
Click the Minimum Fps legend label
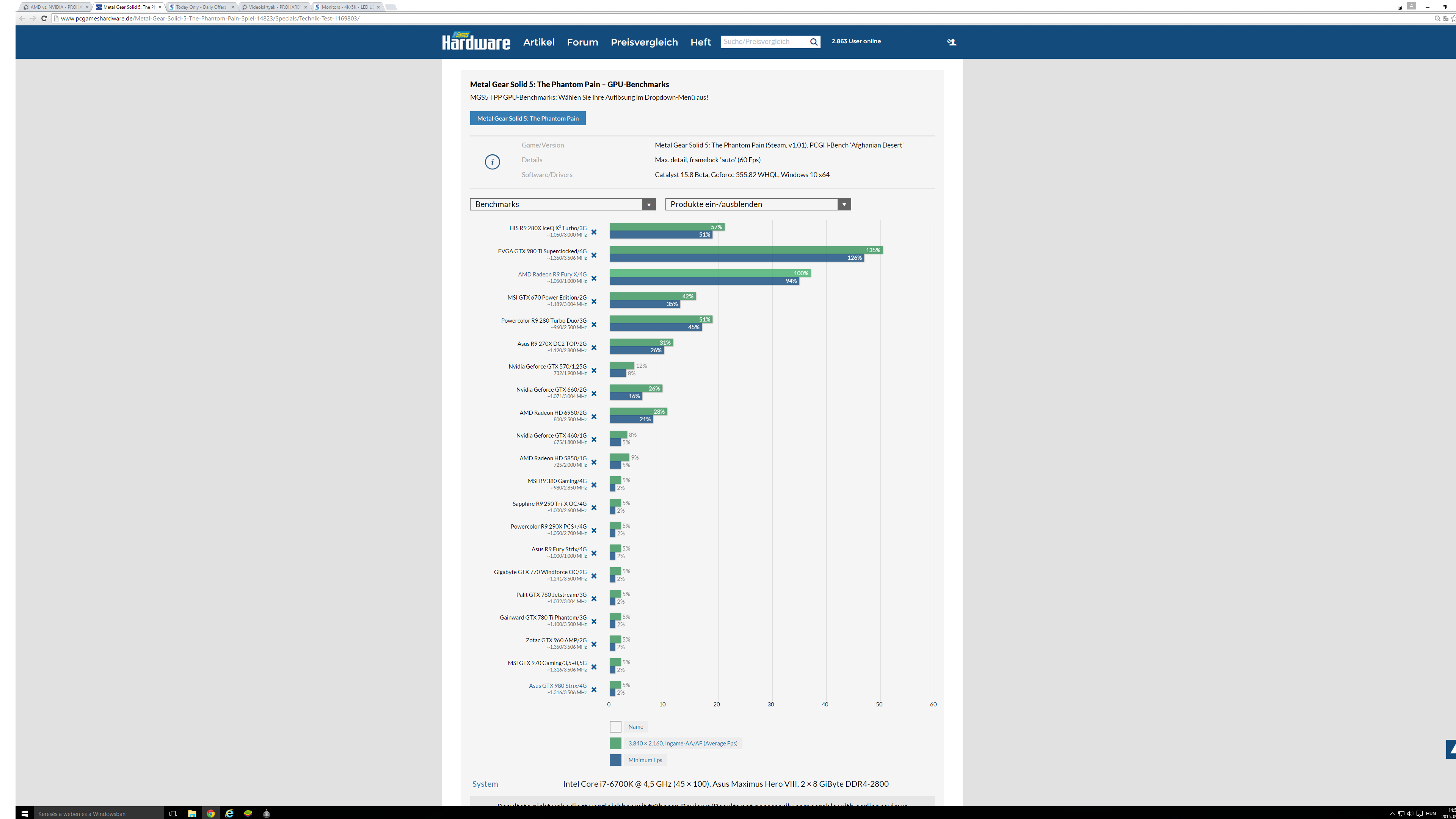[645, 760]
